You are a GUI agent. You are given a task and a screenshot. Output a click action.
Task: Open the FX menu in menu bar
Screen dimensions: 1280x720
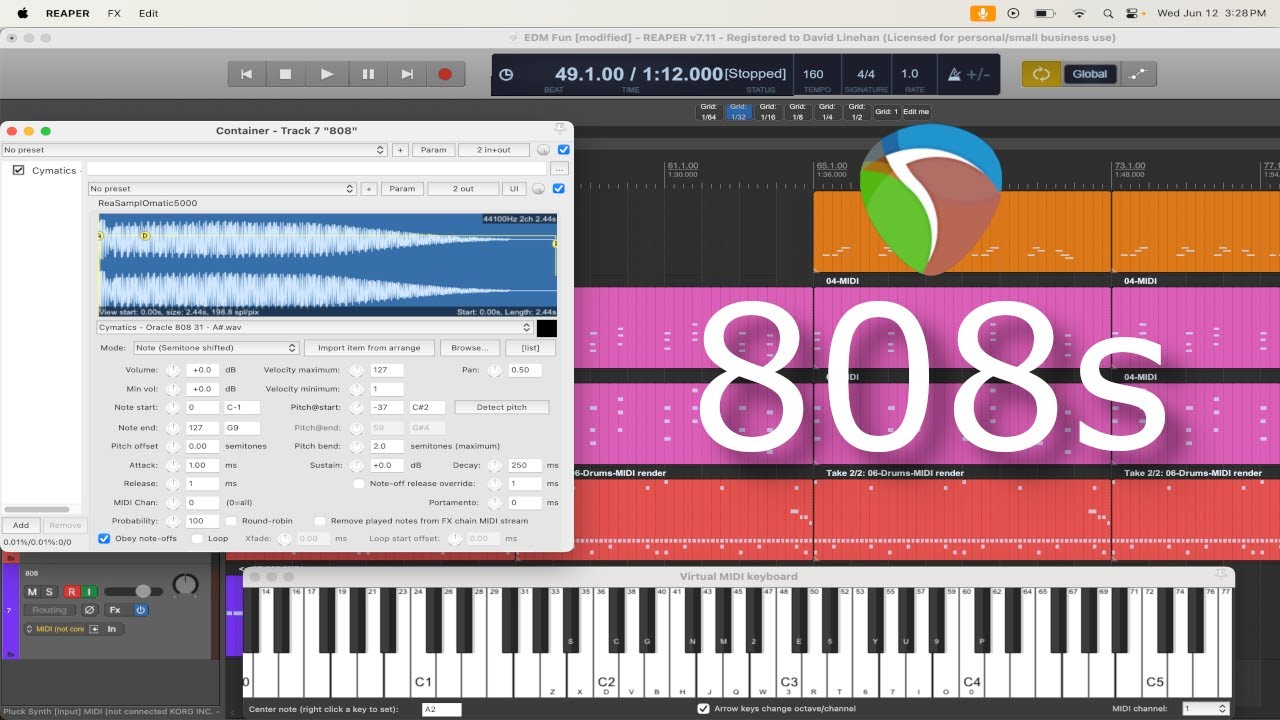114,13
